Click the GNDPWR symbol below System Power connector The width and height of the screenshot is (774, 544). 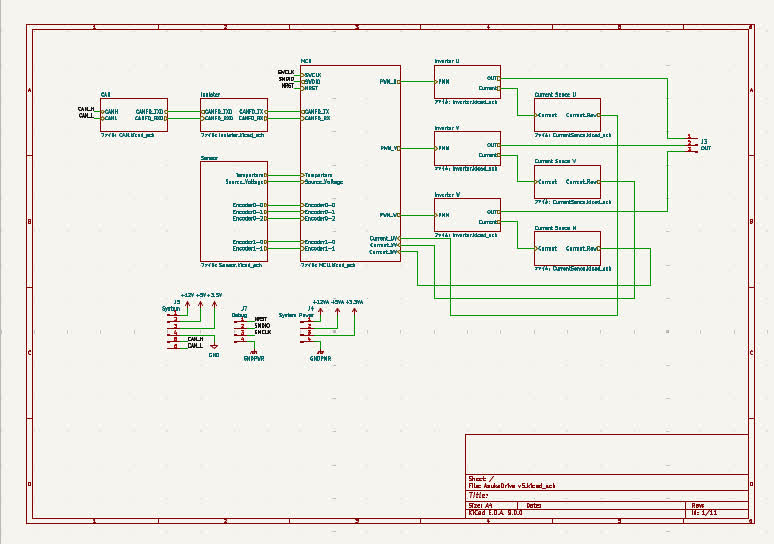pyautogui.click(x=320, y=355)
